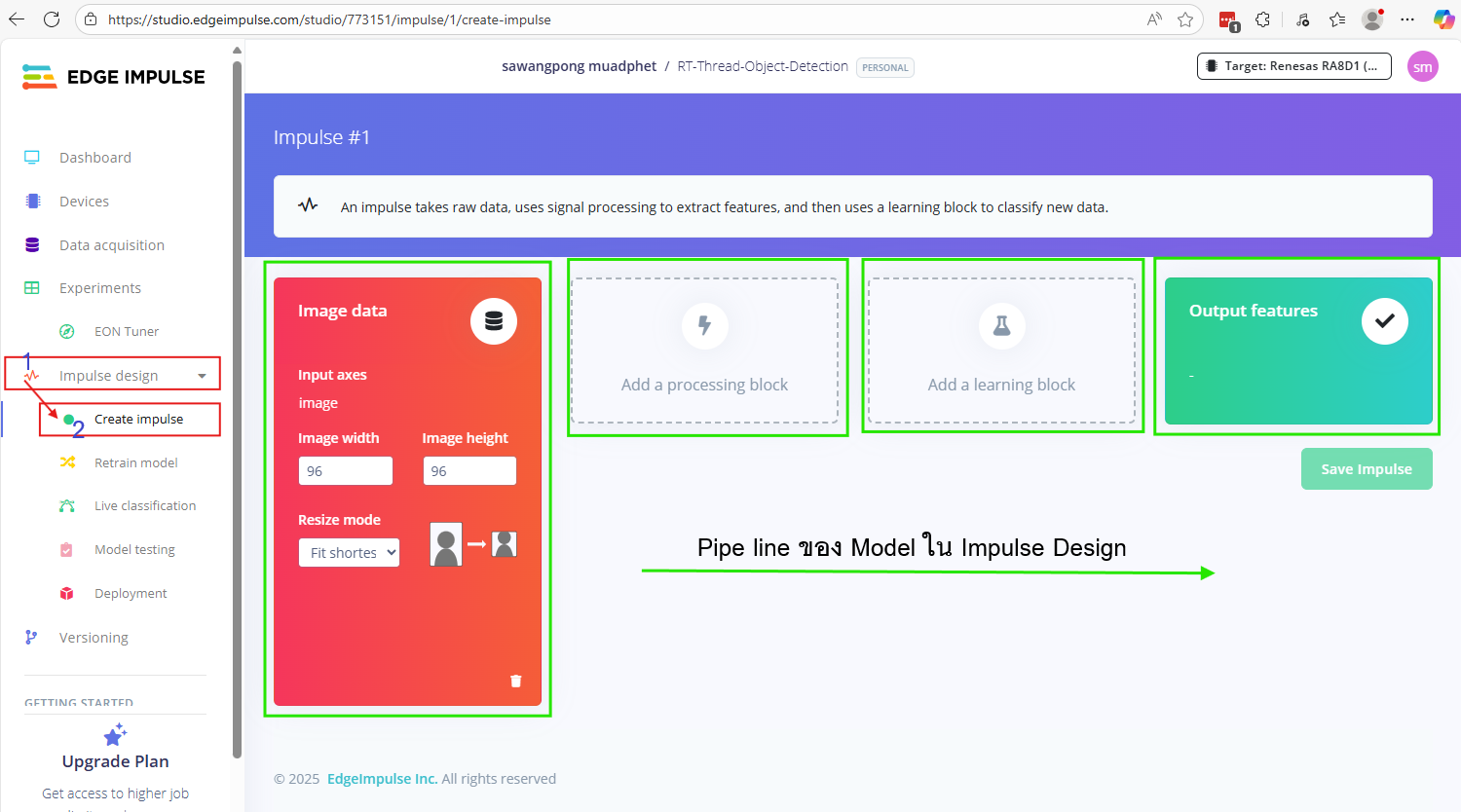Open the EdgeImpulse Inc. footer link
1461x812 pixels.
pyautogui.click(x=382, y=779)
